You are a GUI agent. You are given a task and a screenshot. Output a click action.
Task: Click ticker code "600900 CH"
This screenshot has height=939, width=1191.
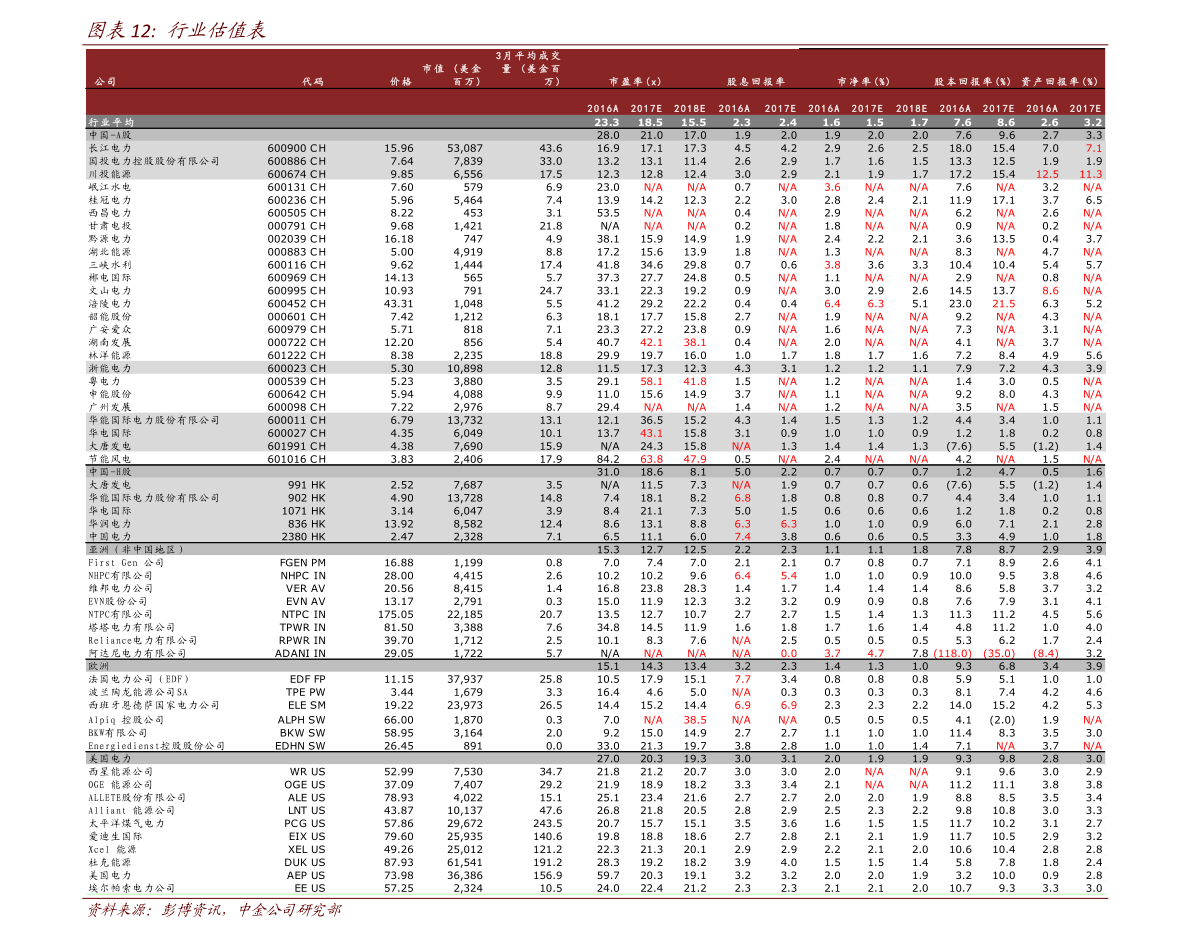(x=296, y=148)
